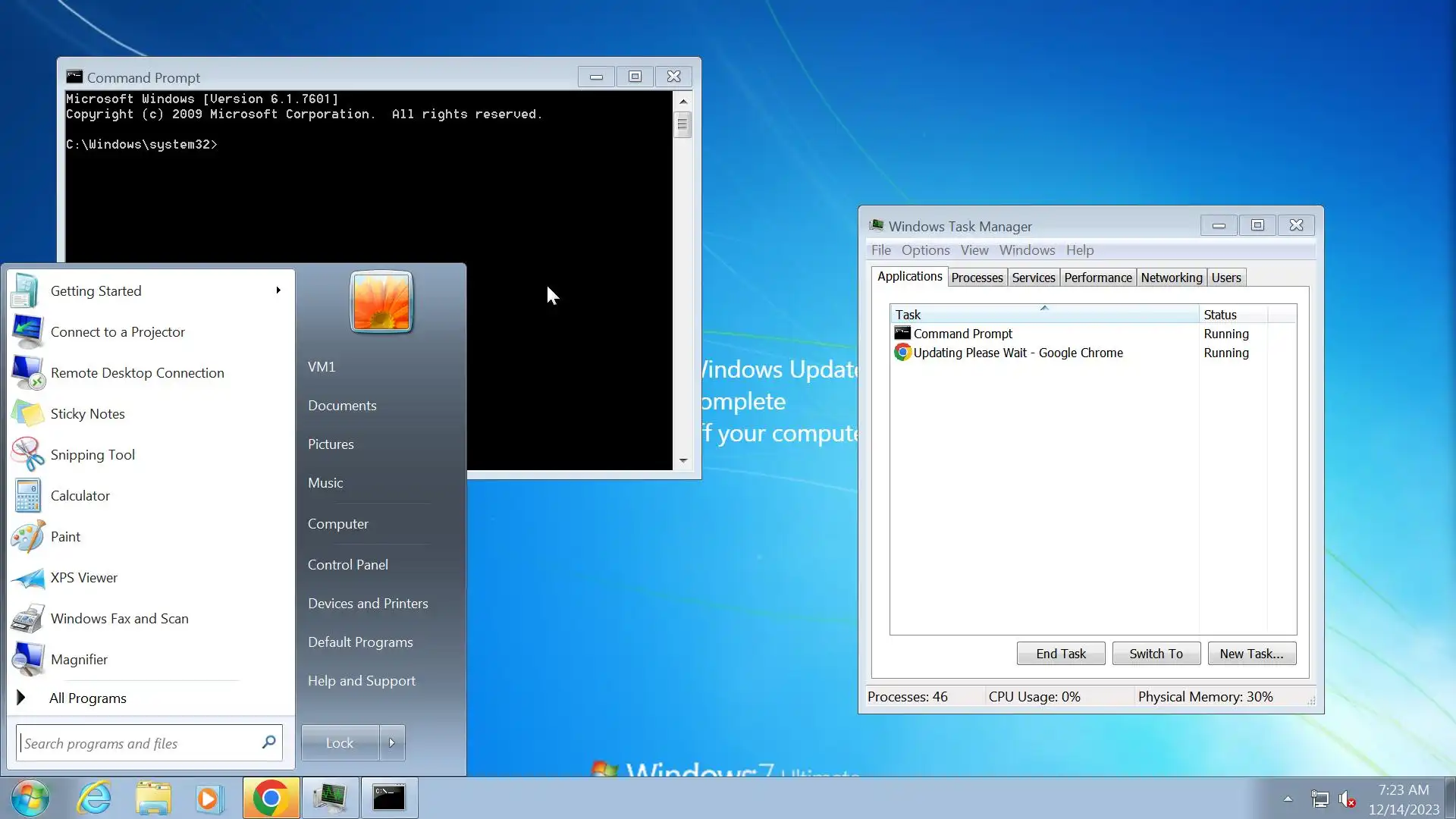Click Windows Media Player taskbar icon
Viewport: 1456px width, 819px height.
209,799
